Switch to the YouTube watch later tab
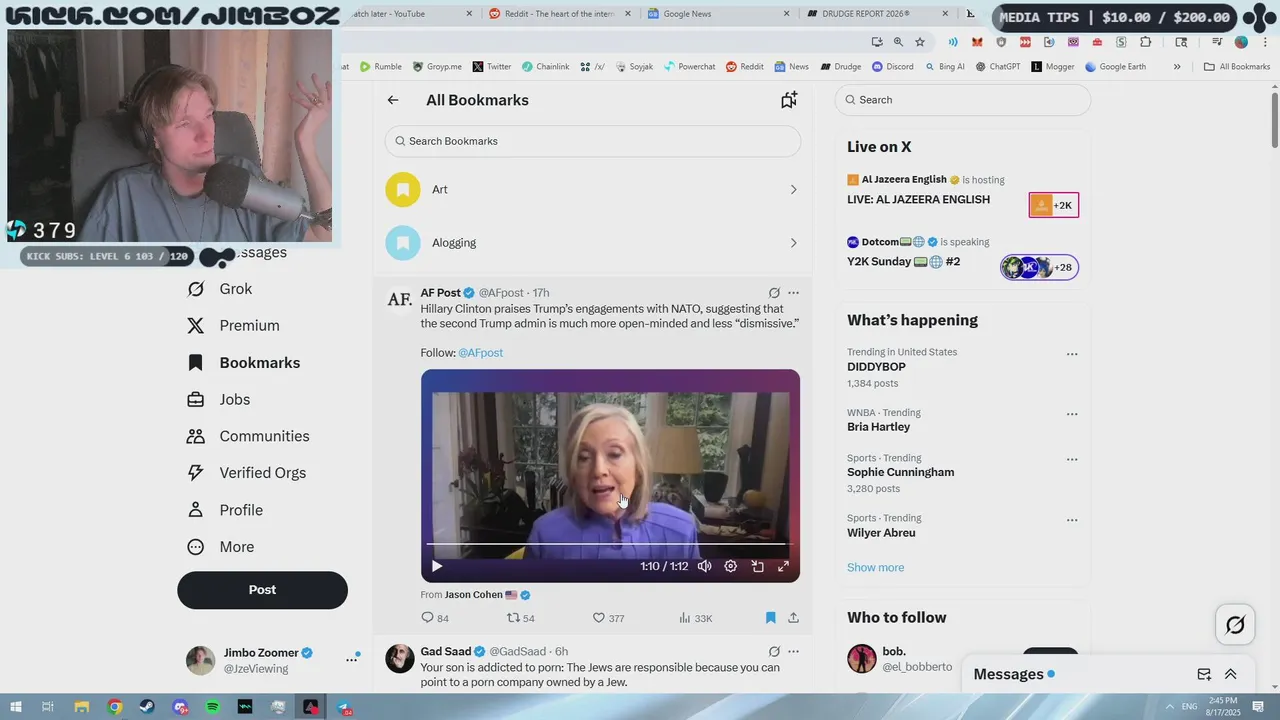The image size is (1280, 720). [405, 14]
